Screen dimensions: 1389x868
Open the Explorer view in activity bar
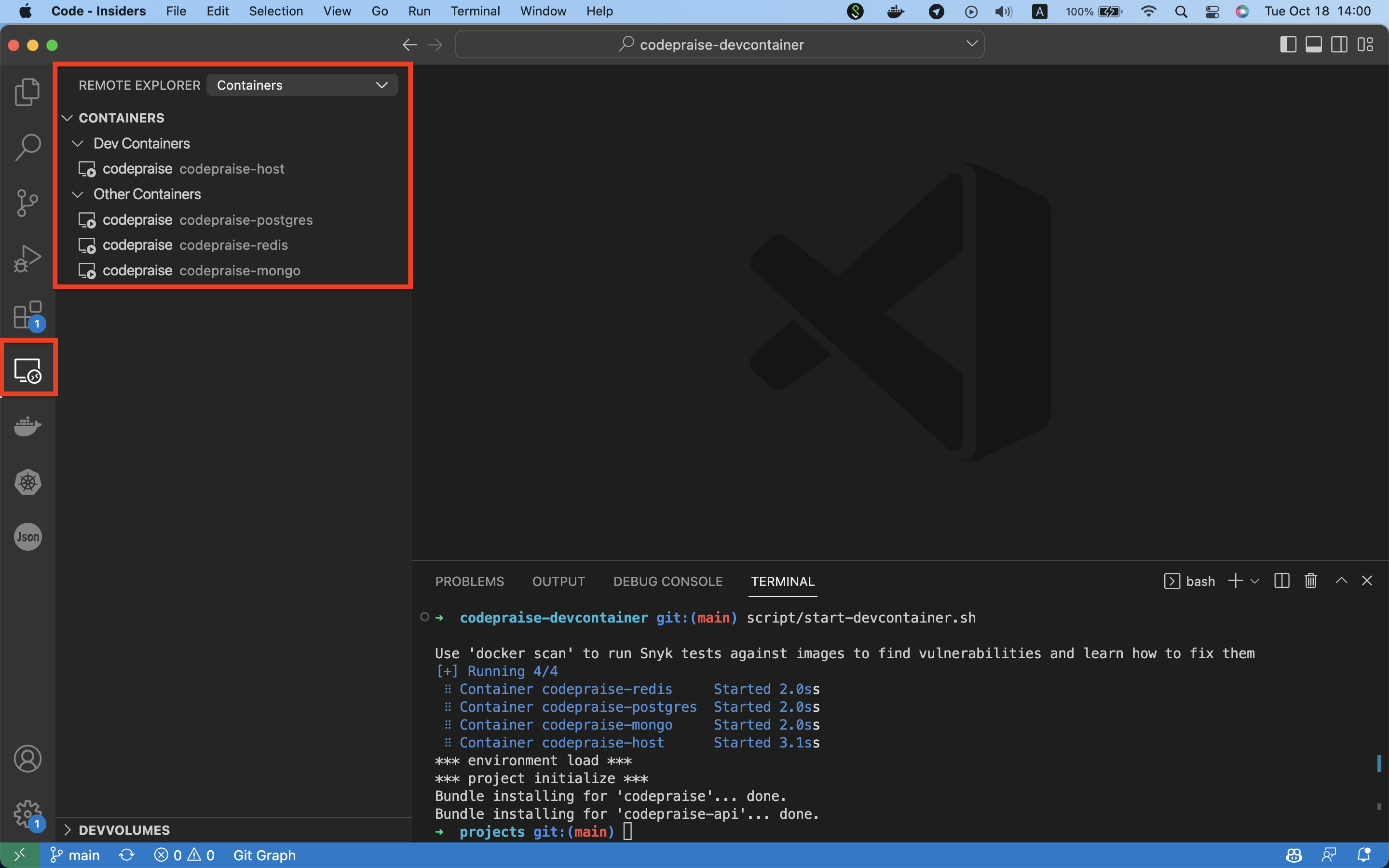tap(27, 92)
